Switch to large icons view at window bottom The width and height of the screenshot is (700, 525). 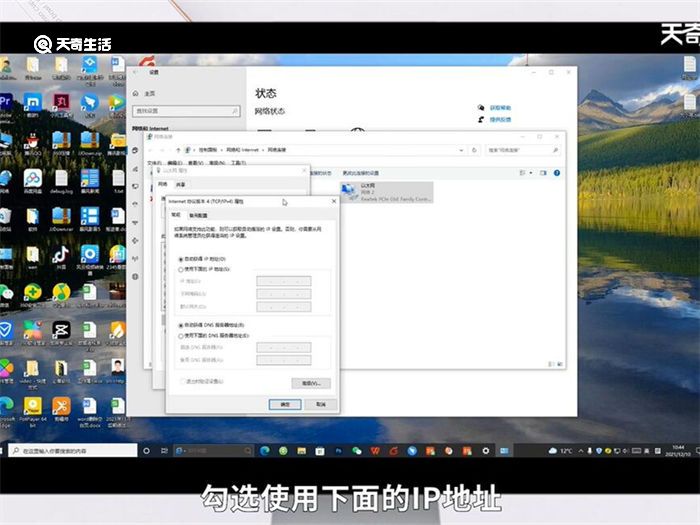[560, 364]
